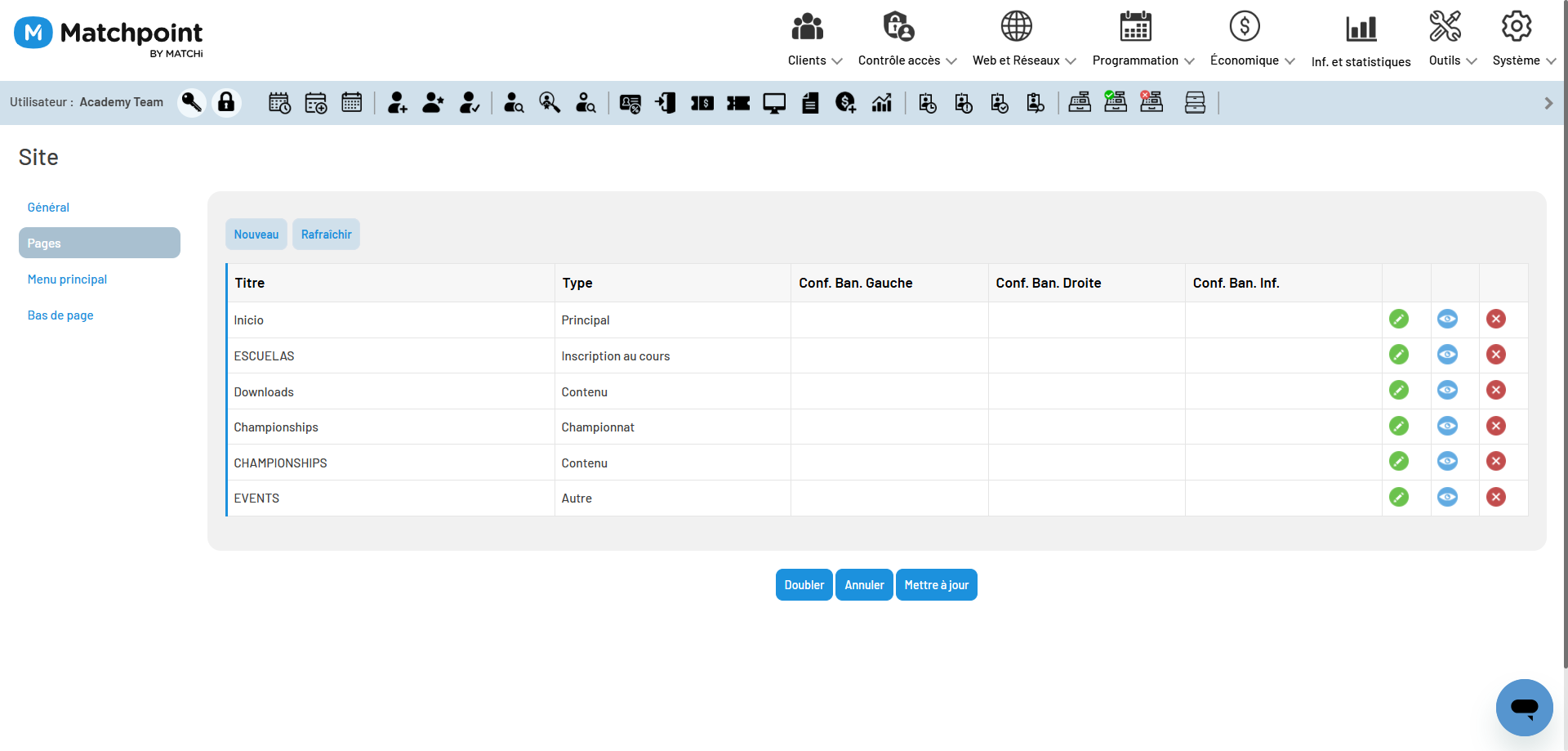The image size is (1568, 751).
Task: Edit the CHAMPIONSHIPS Contenu row with pencil
Action: click(x=1399, y=461)
